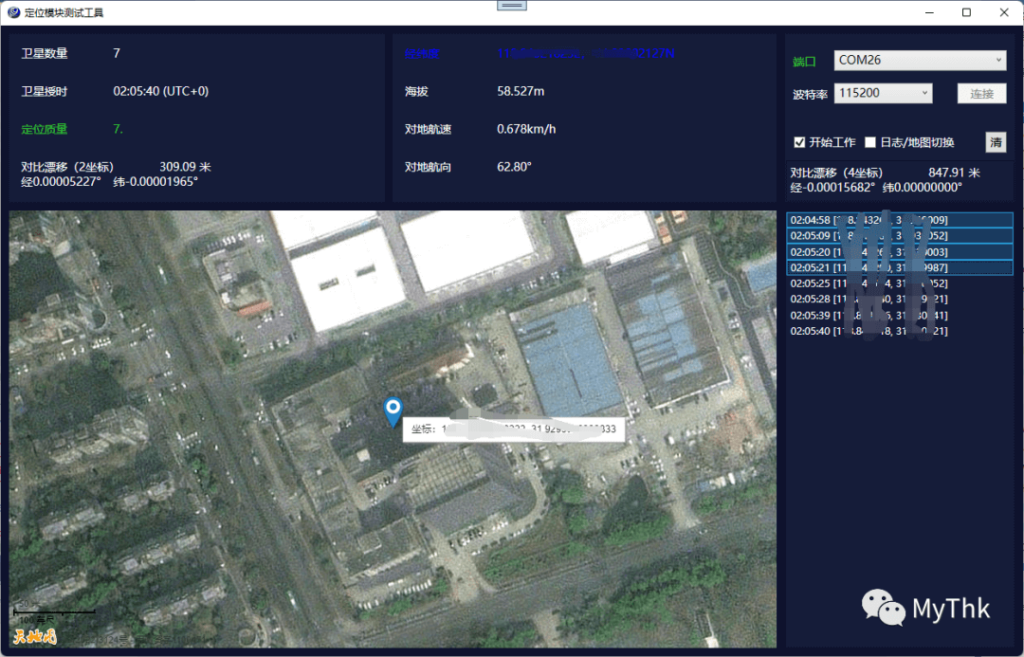Viewport: 1024px width, 657px height.
Task: Click the map scale bar at bottom left
Action: point(55,612)
